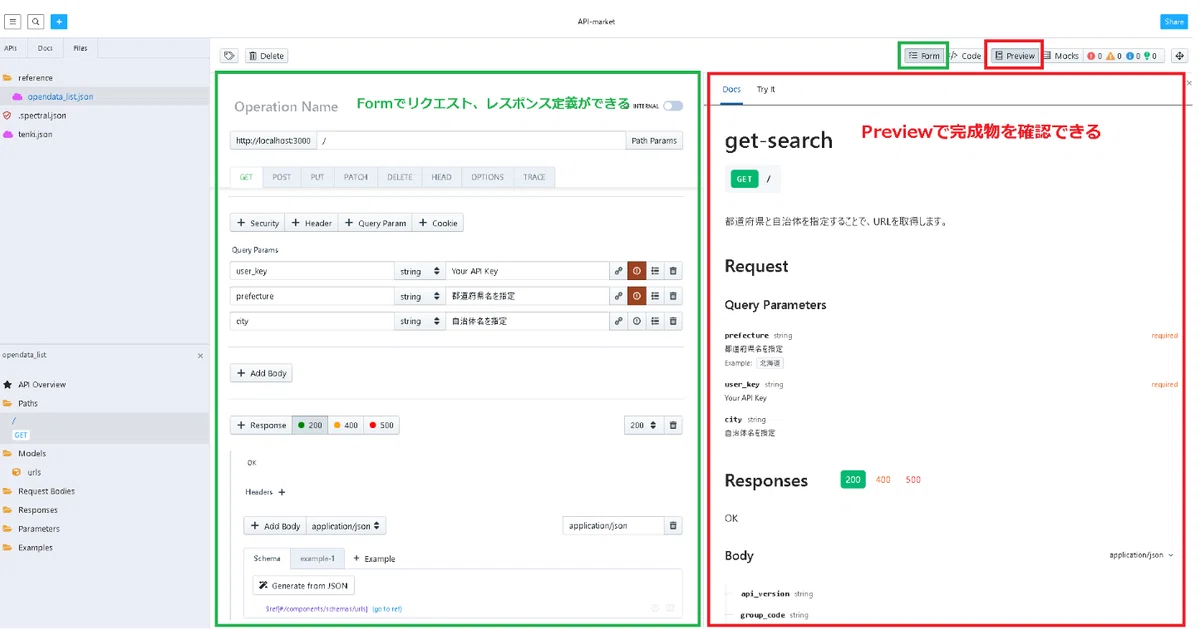Click the path input field showing slash
The width and height of the screenshot is (1200, 630).
471,141
